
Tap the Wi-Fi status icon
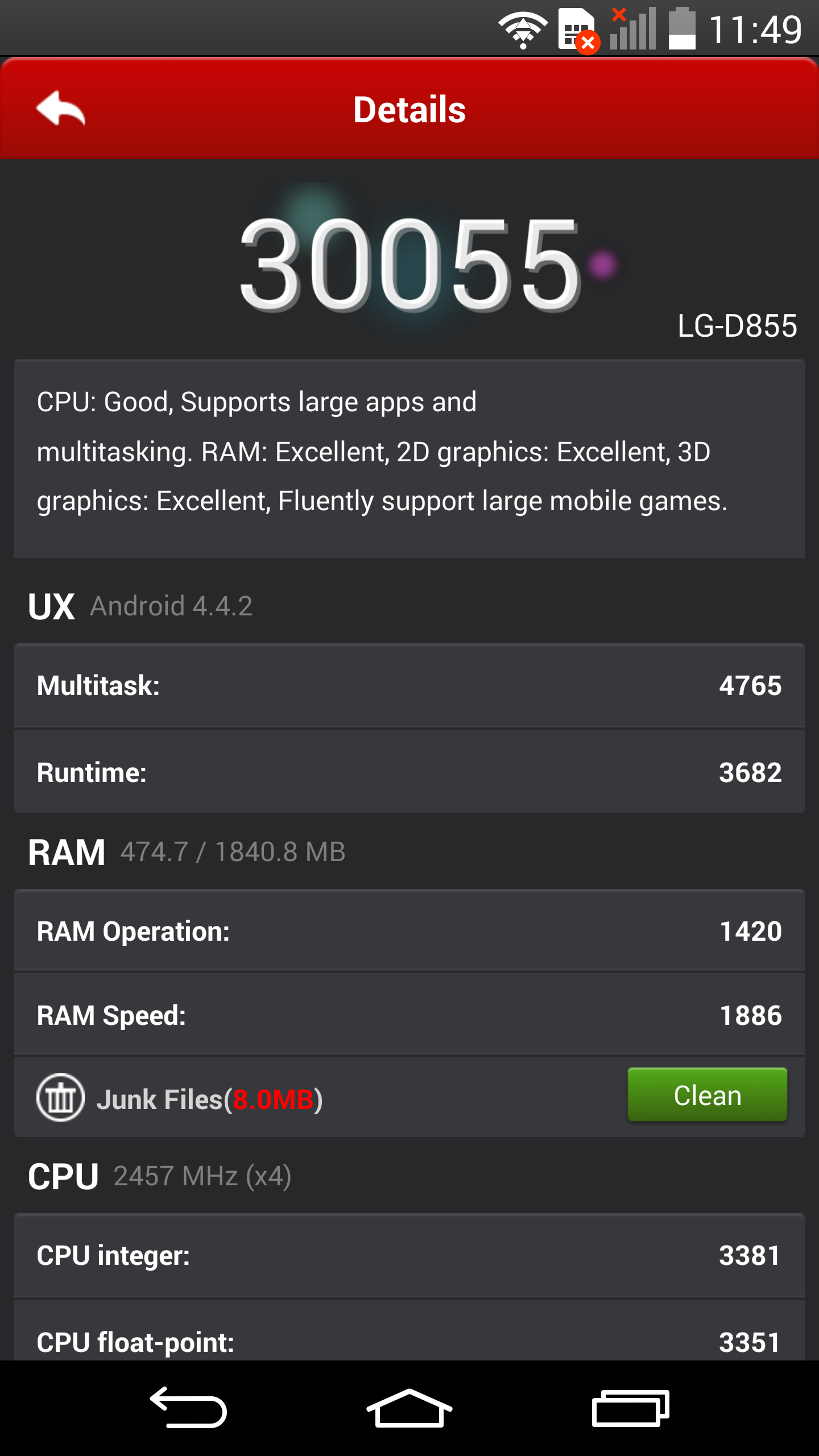point(523,30)
